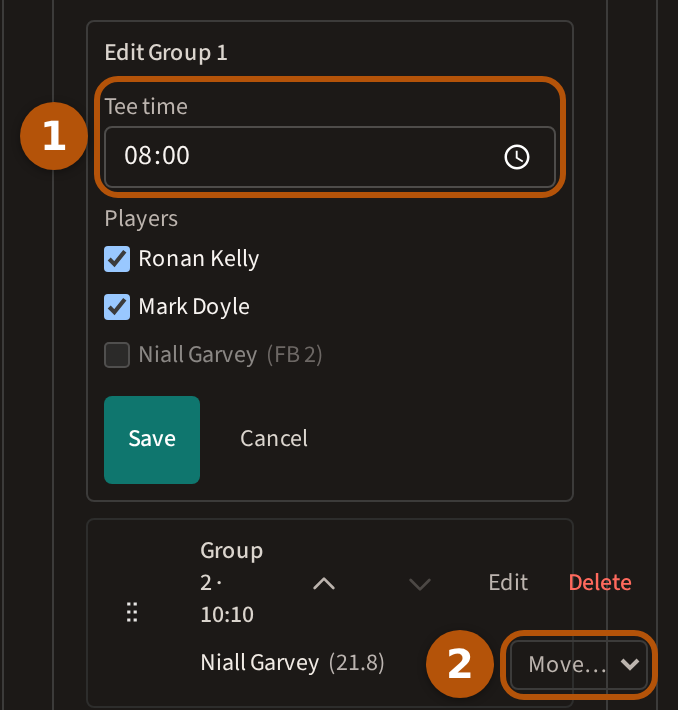The width and height of the screenshot is (678, 710).
Task: Cancel editing Group 1
Action: (x=274, y=438)
